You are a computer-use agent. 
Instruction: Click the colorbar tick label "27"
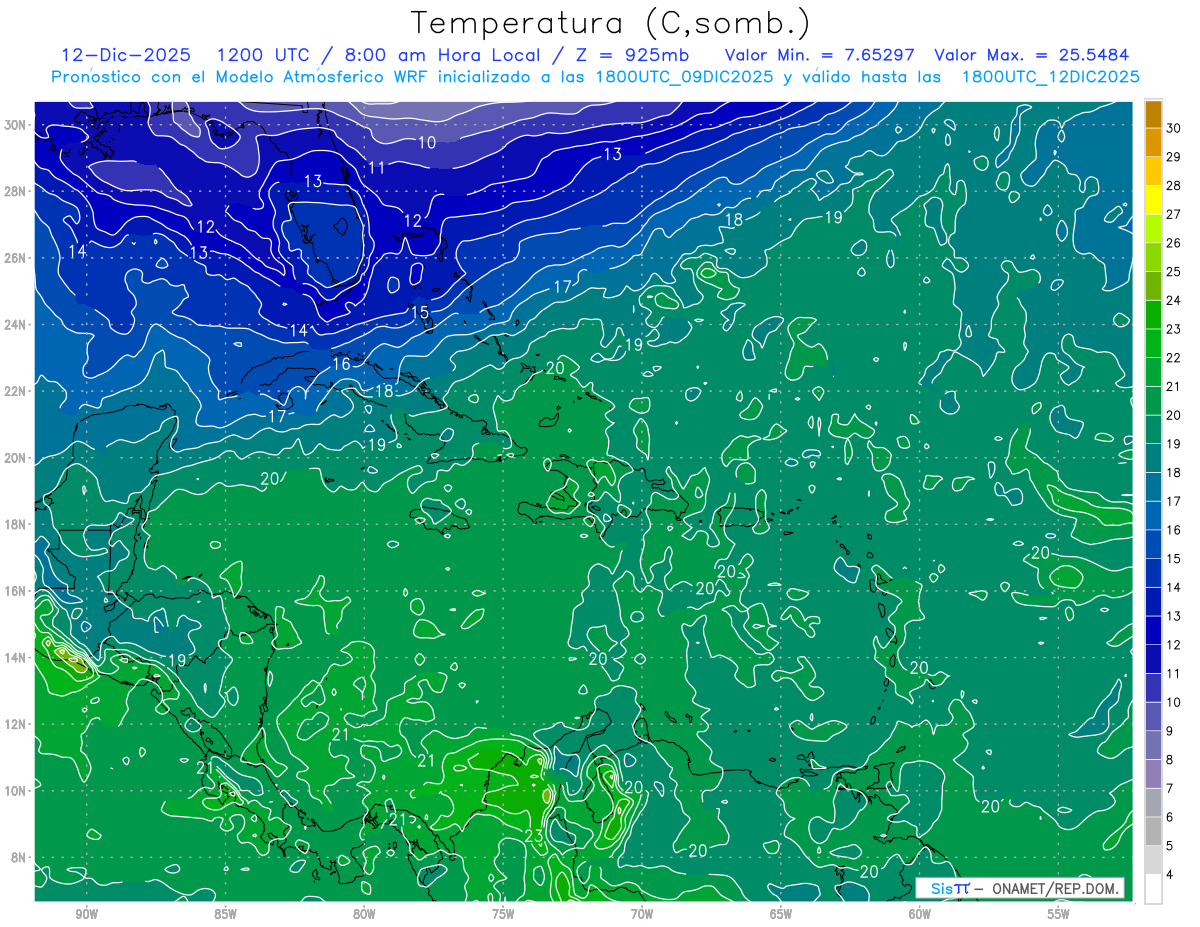[x=1173, y=214]
